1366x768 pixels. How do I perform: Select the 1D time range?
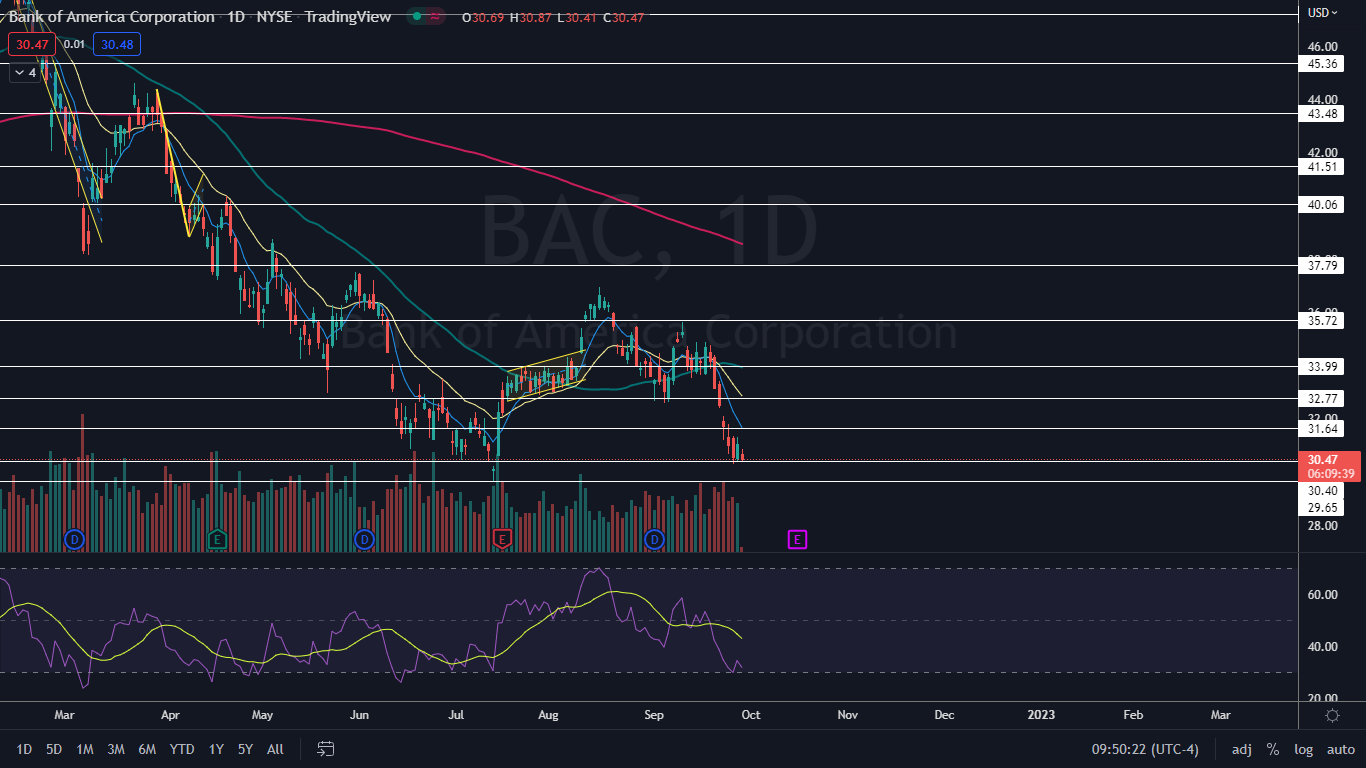24,749
